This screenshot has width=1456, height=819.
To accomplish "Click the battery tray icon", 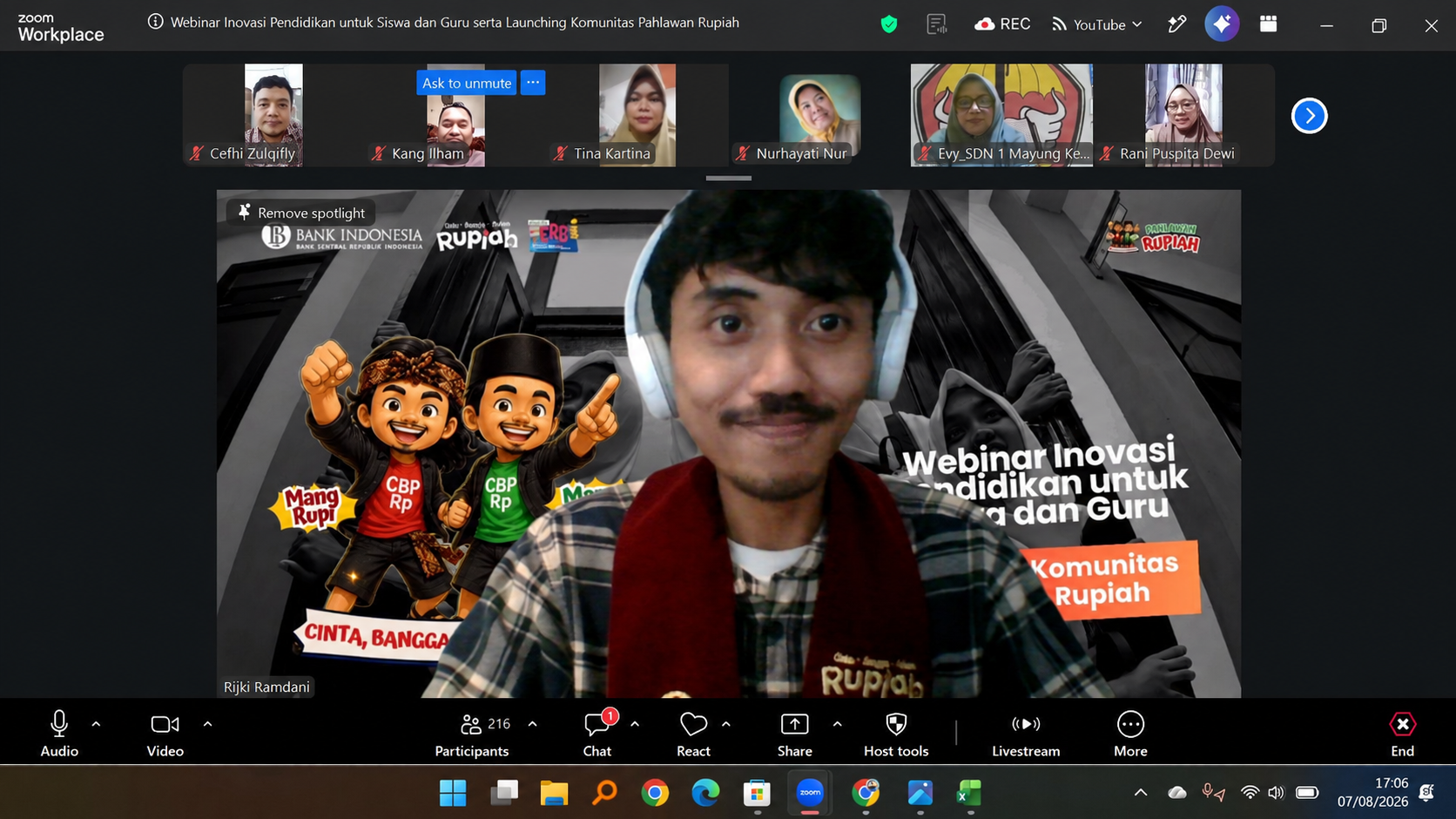I will [x=1307, y=793].
